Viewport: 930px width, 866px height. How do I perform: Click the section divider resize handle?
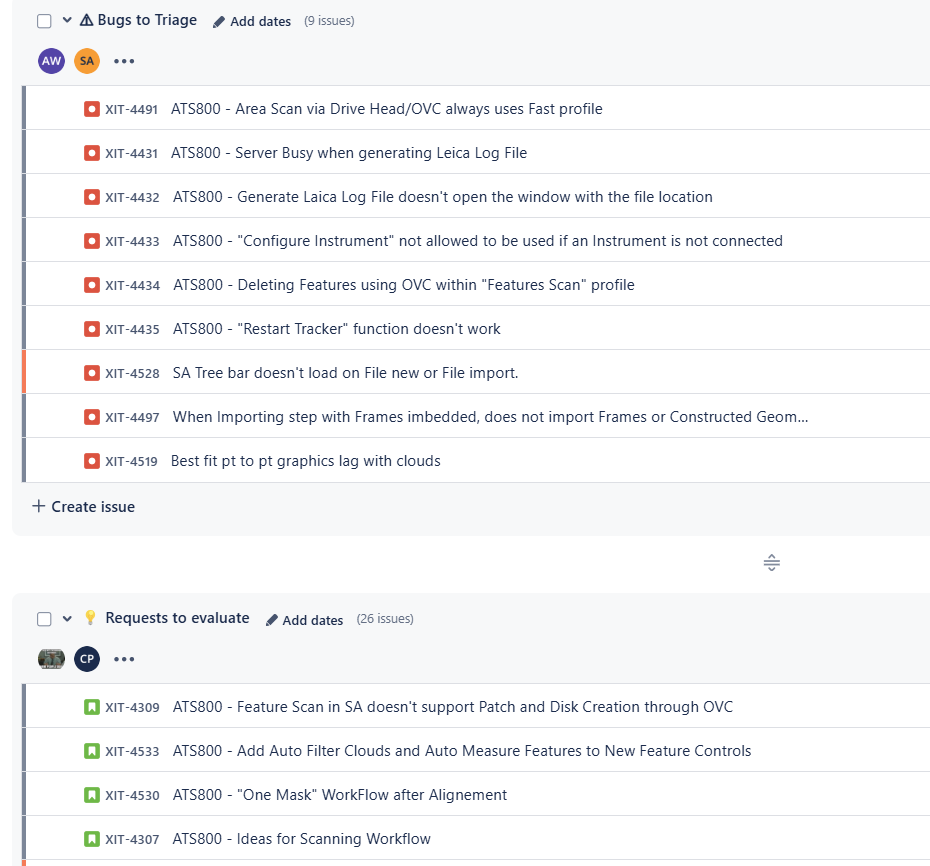pyautogui.click(x=772, y=562)
